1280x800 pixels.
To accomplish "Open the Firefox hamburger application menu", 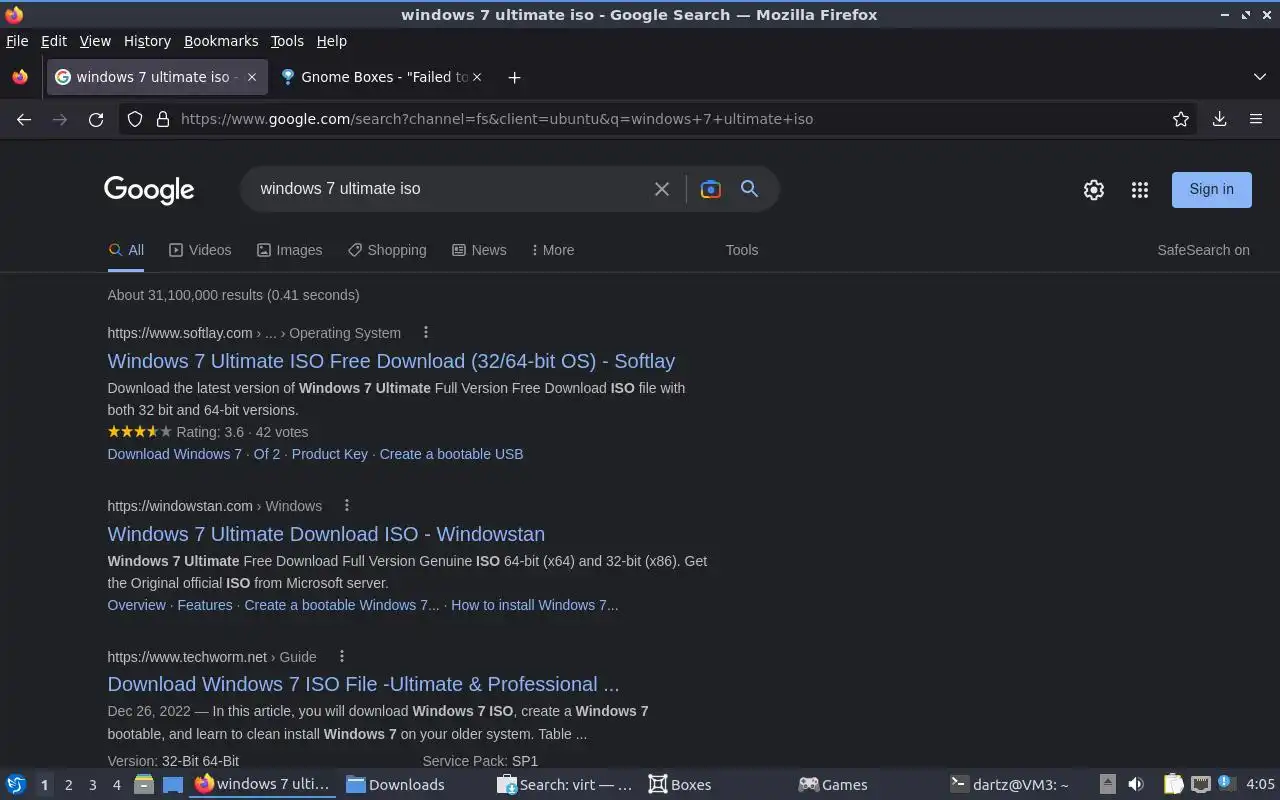I will 1256,119.
